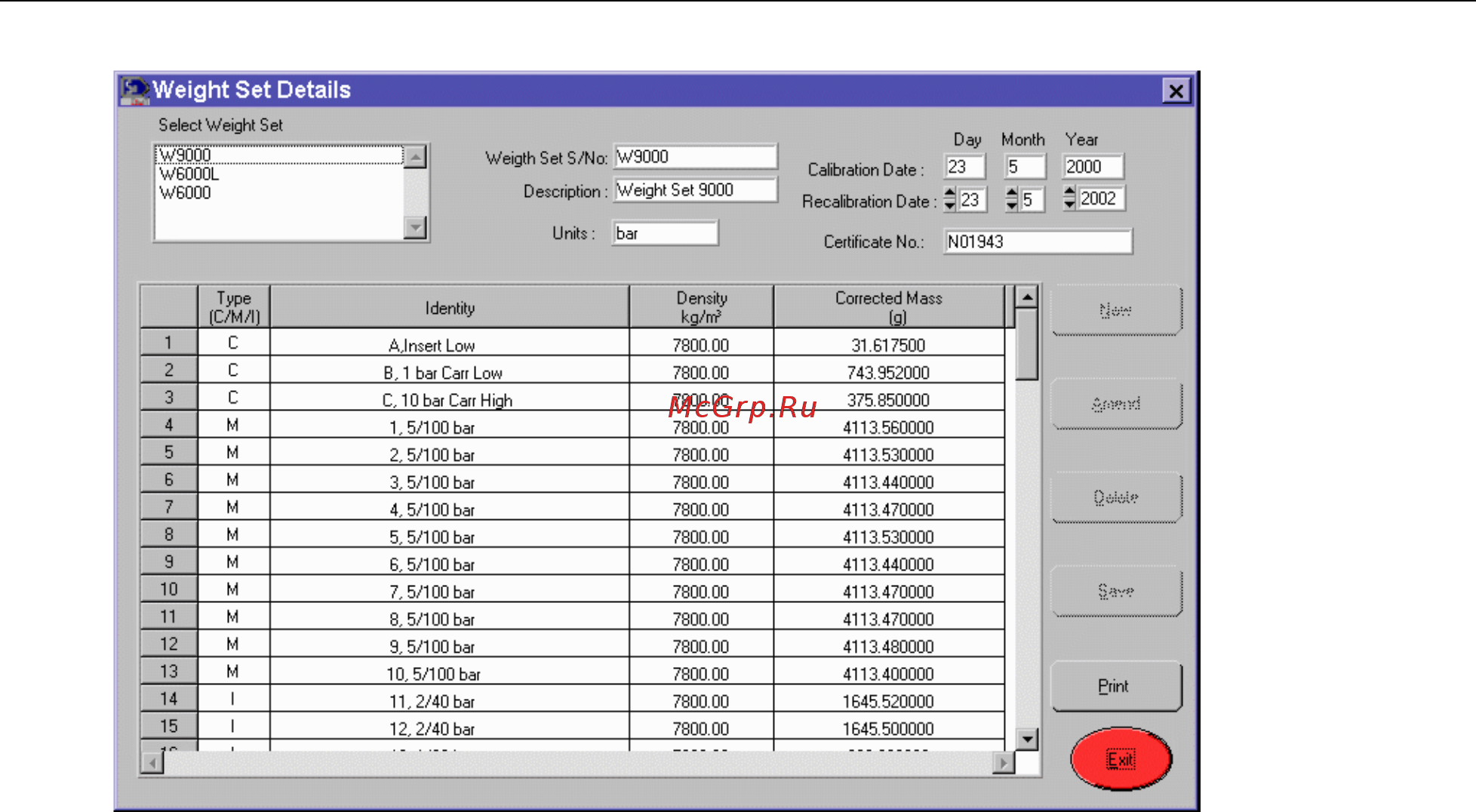Click the Type cell 'I' in row 14
Viewport: 1476px width, 812px height.
[x=234, y=699]
